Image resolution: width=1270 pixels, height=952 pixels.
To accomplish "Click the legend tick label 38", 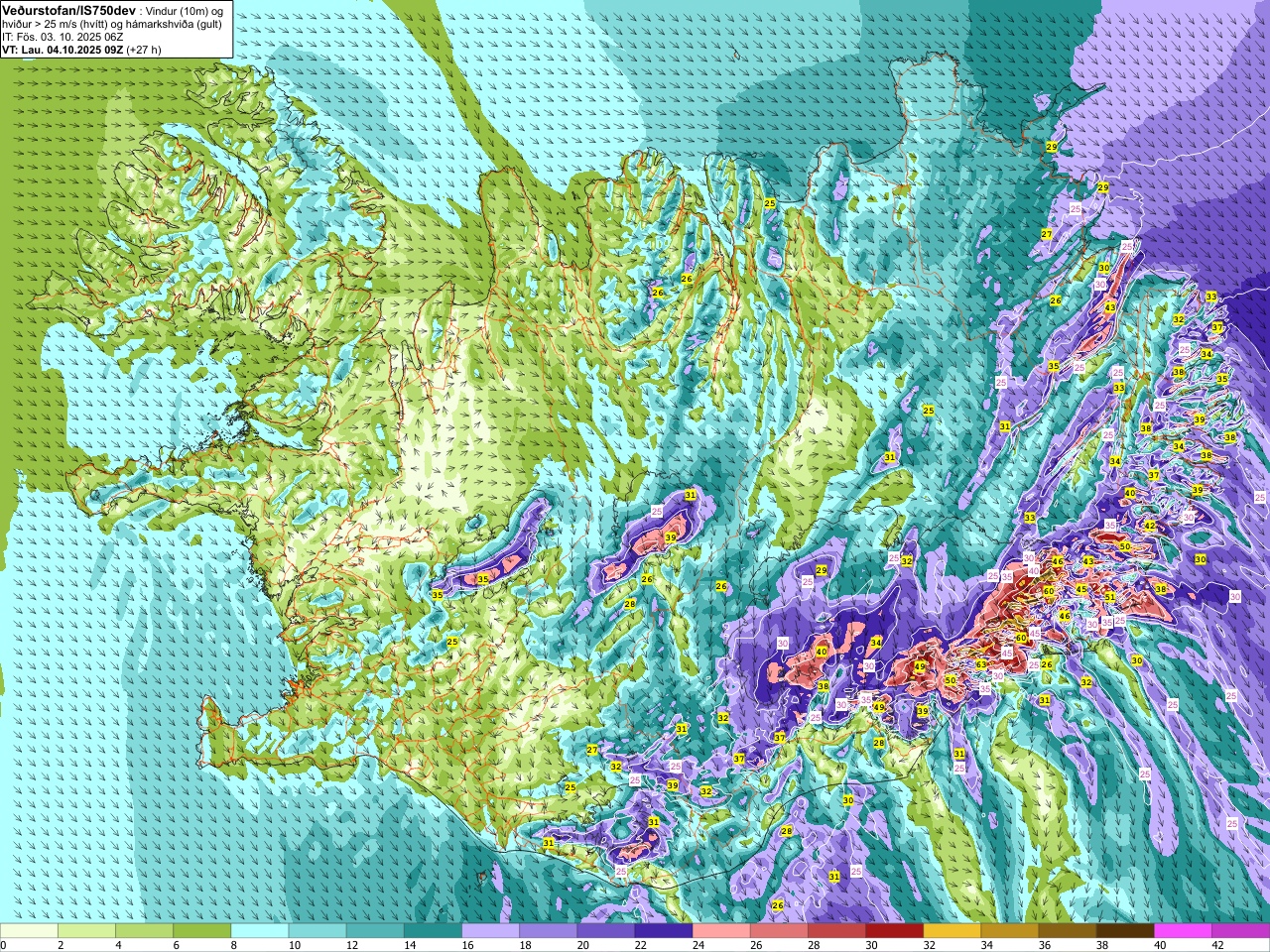I will [1102, 945].
